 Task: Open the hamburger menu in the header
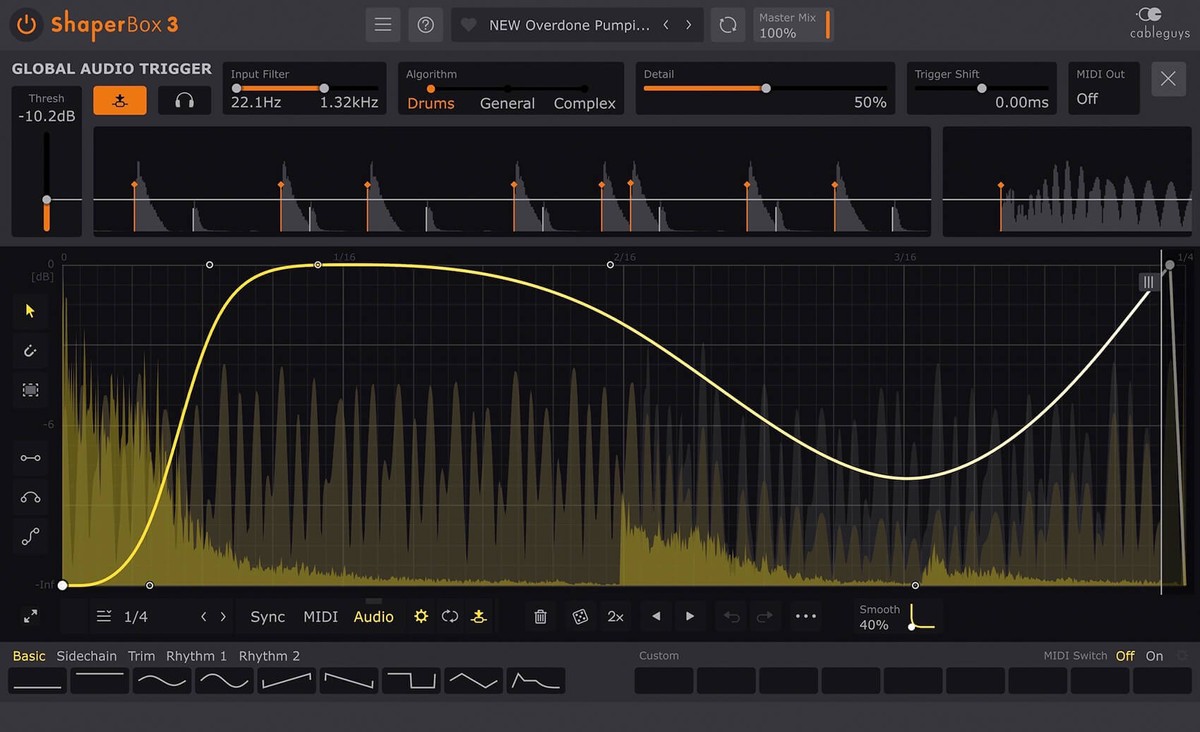point(382,25)
